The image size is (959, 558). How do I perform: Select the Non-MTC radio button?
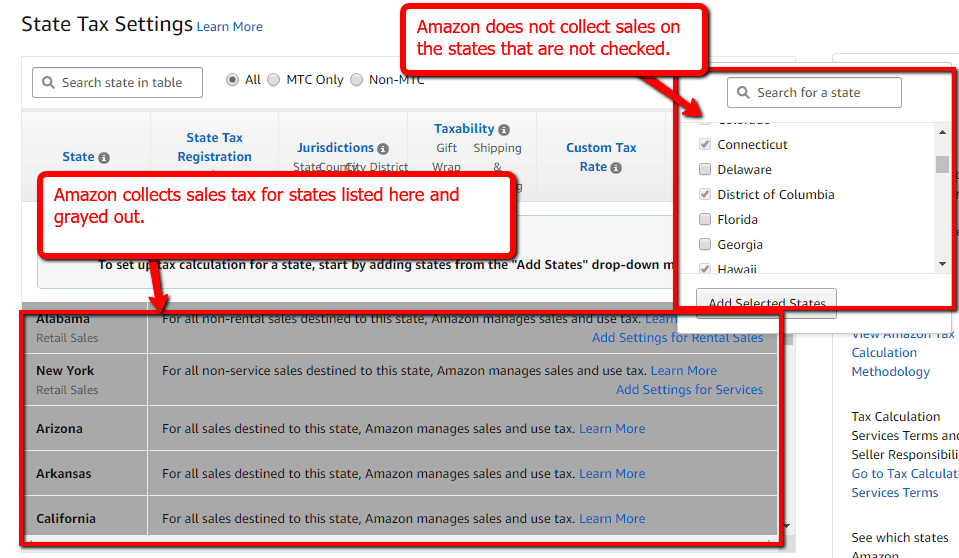[357, 80]
